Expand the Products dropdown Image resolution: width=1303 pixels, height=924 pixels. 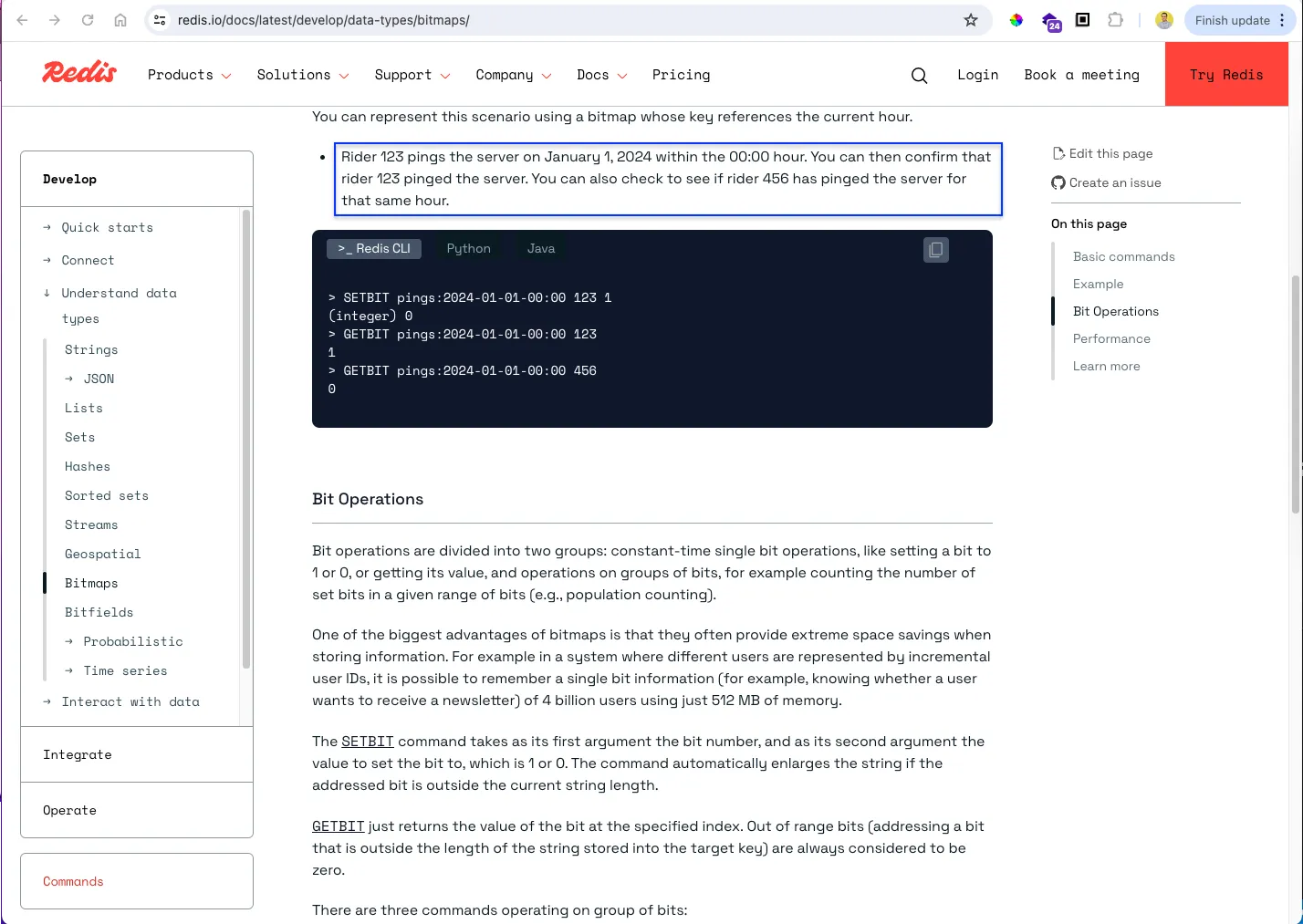pyautogui.click(x=190, y=75)
